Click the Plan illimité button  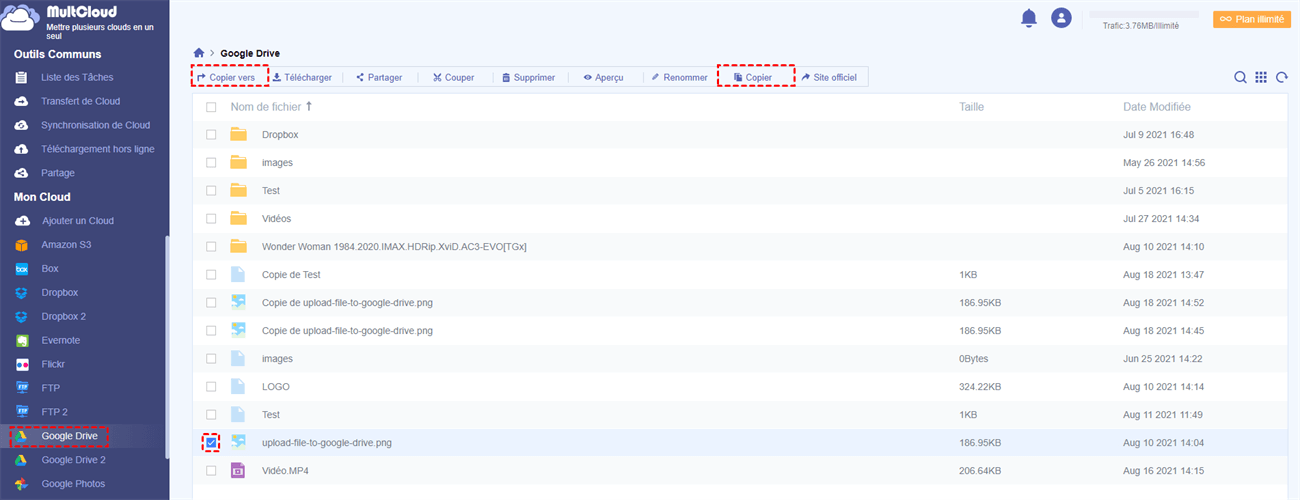pyautogui.click(x=1253, y=19)
